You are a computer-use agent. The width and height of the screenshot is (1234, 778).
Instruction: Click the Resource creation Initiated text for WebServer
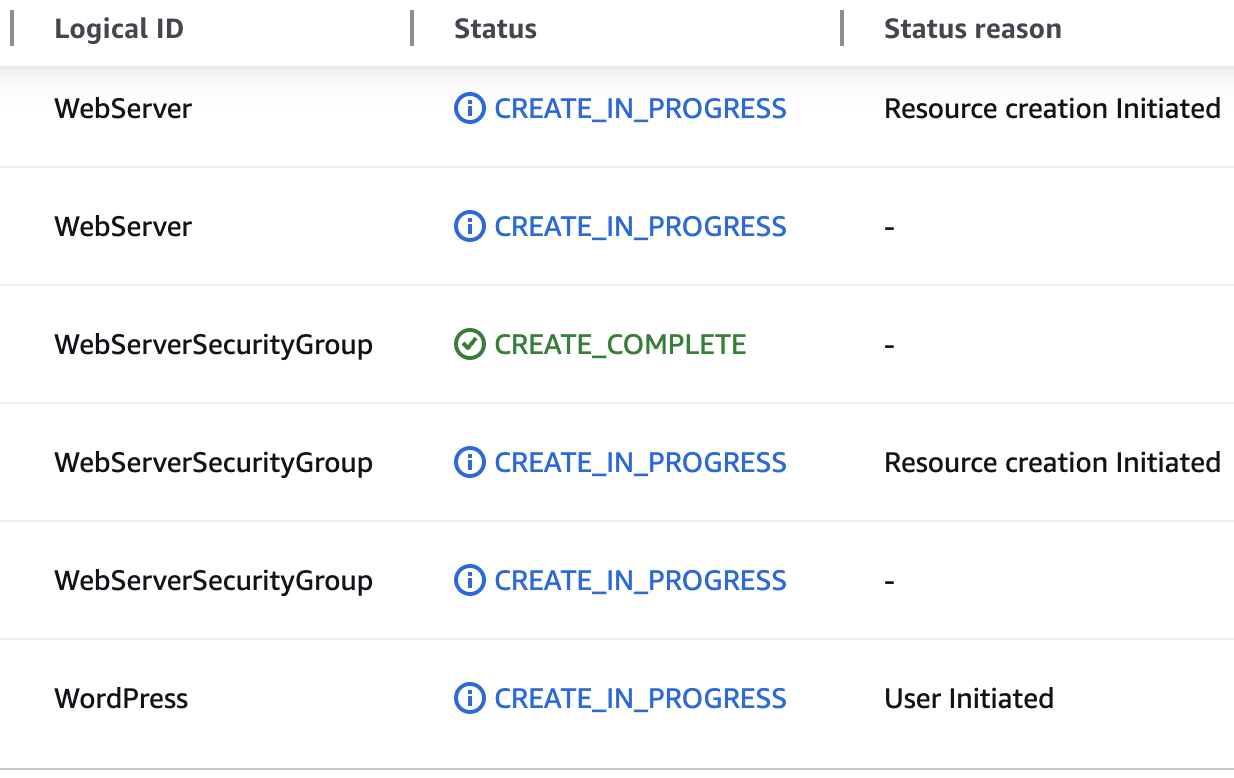[x=1052, y=108]
